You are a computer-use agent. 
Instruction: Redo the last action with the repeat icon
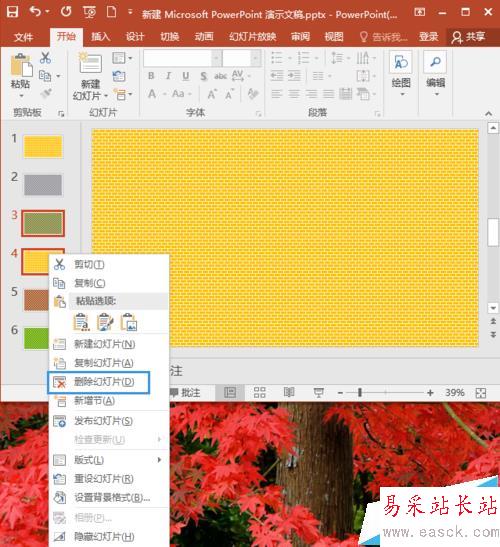click(x=66, y=12)
